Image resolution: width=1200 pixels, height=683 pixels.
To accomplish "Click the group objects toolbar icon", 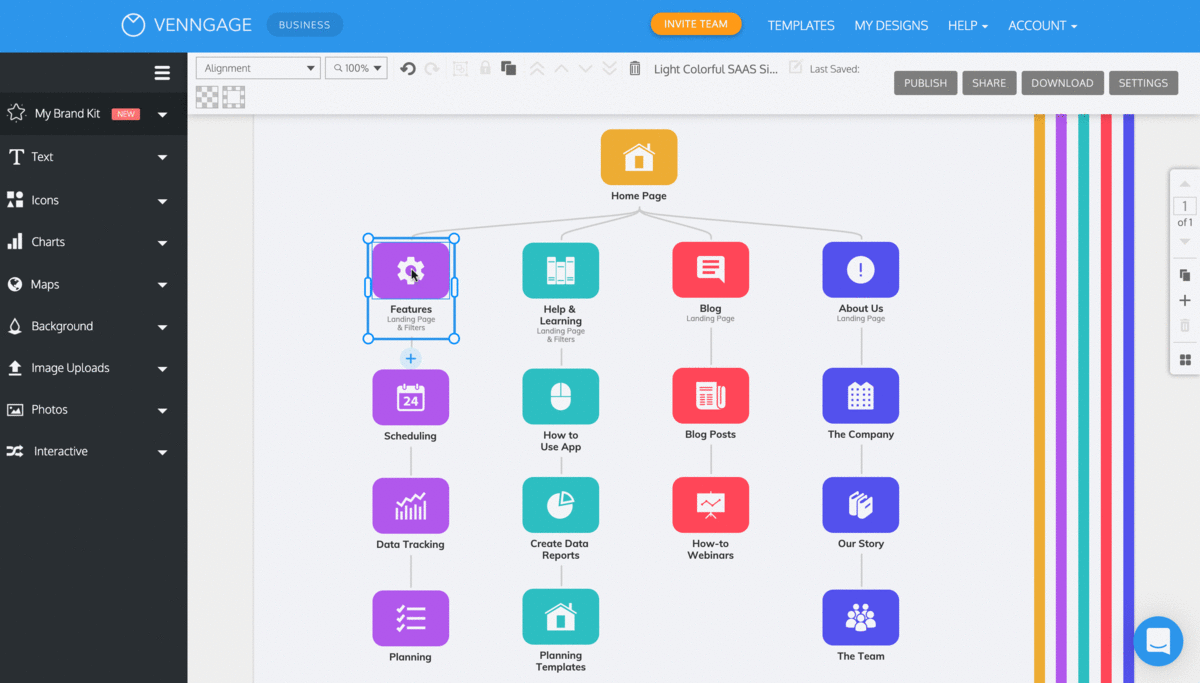I will (460, 68).
